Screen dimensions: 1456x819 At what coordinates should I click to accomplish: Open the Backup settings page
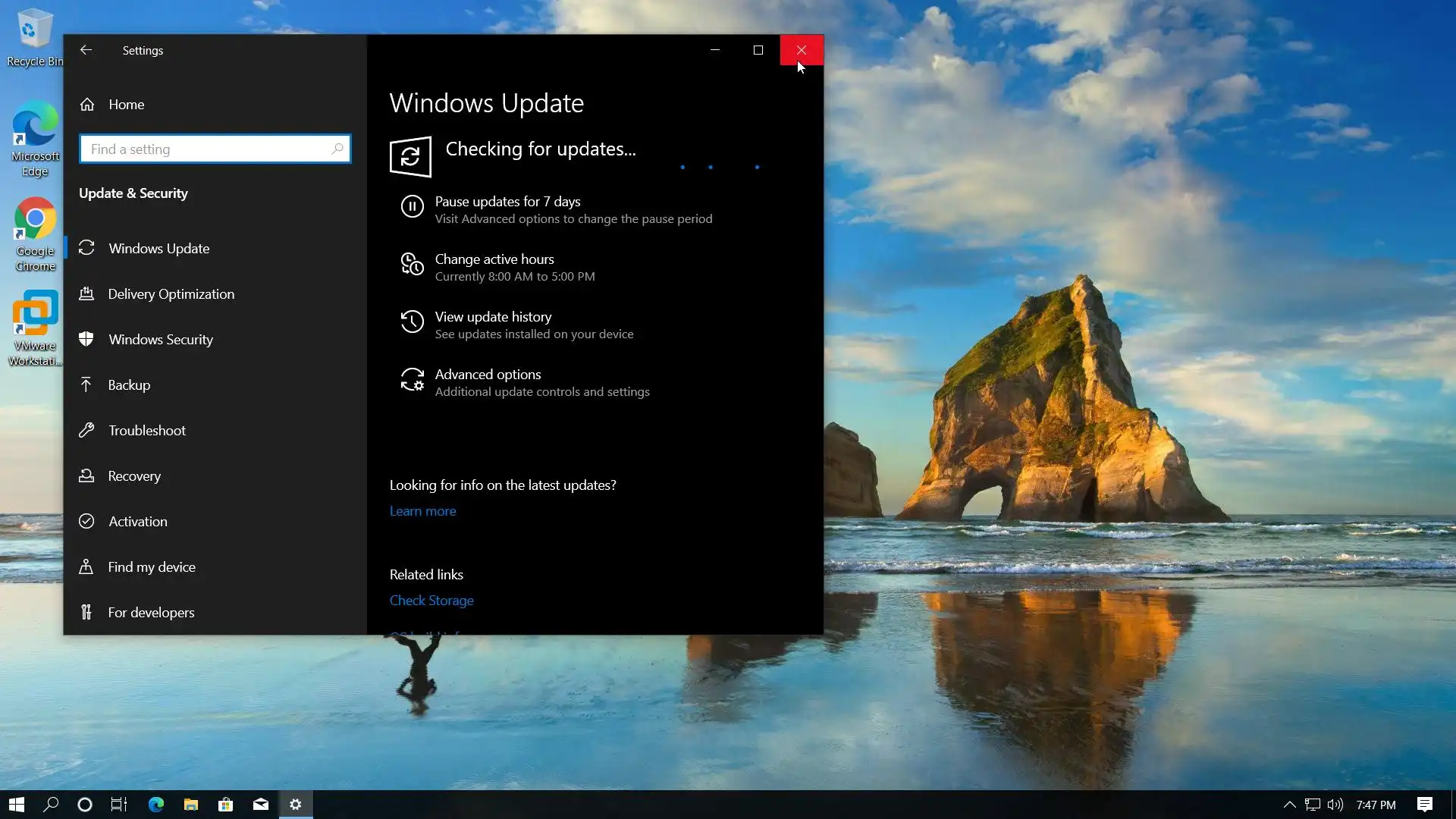click(x=129, y=385)
